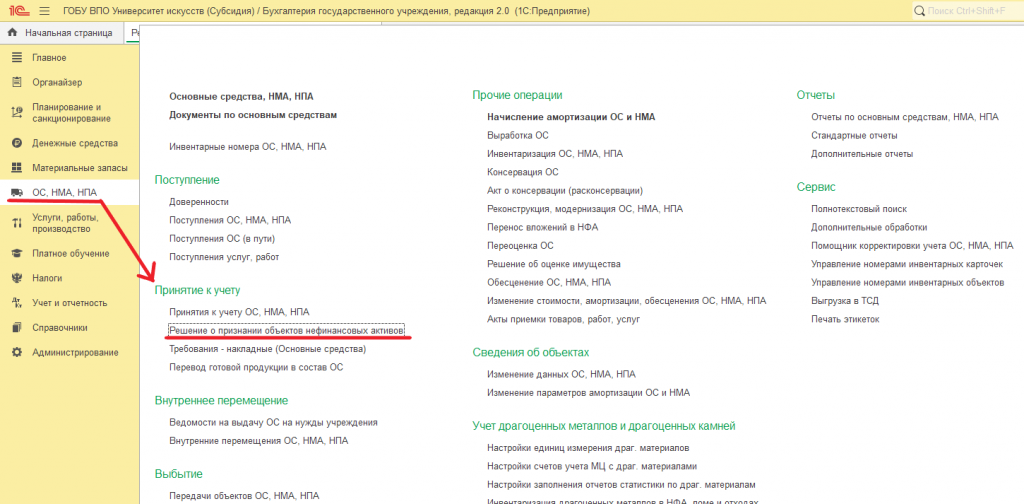Open Внутренние перемещения ОС, НМА, НПА
Screen dimensions: 1024x504
pyautogui.click(x=259, y=441)
